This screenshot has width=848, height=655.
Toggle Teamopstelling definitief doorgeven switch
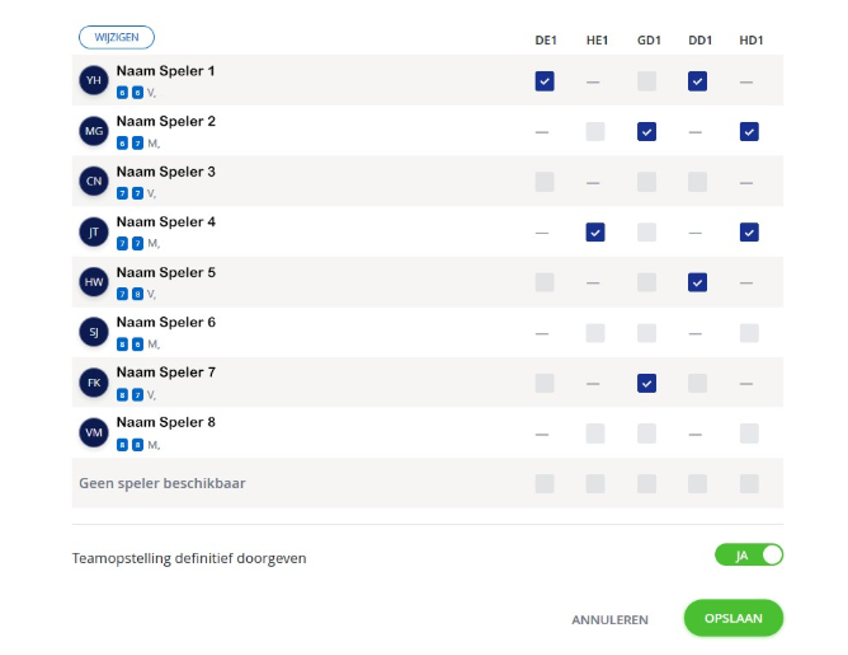(748, 556)
